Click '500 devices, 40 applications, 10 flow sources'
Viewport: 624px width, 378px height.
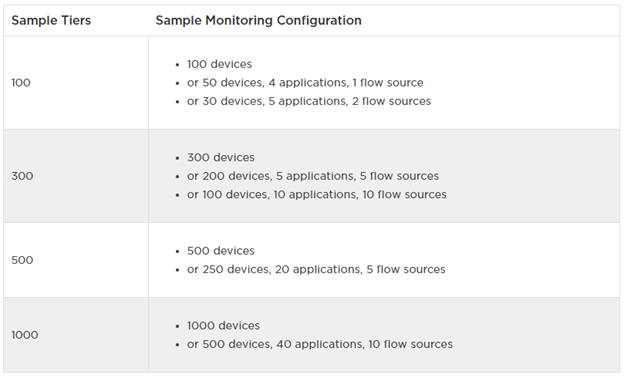328,344
